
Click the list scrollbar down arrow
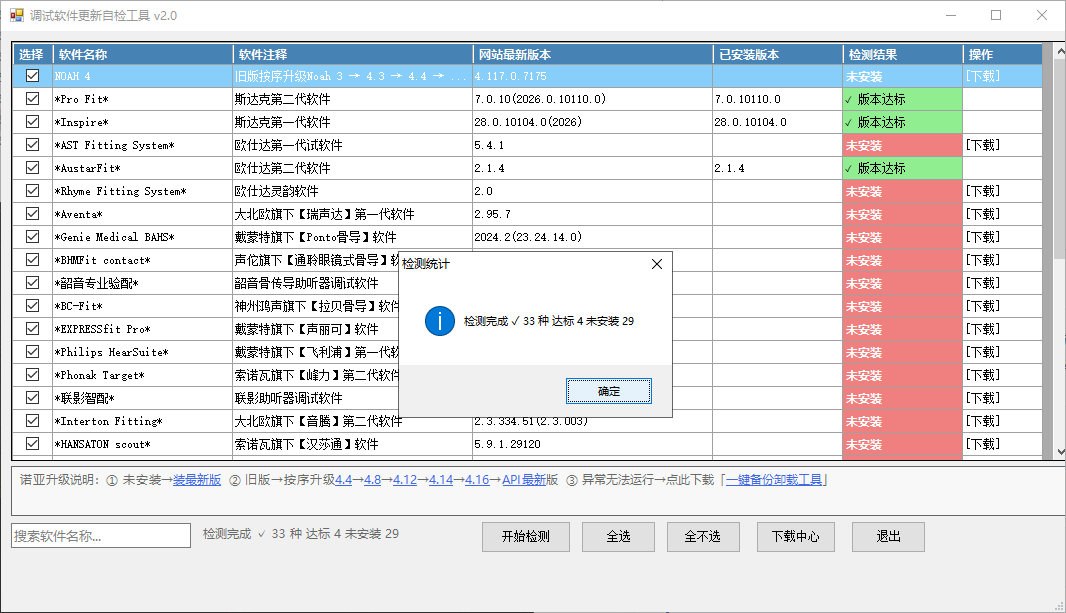[1060, 452]
